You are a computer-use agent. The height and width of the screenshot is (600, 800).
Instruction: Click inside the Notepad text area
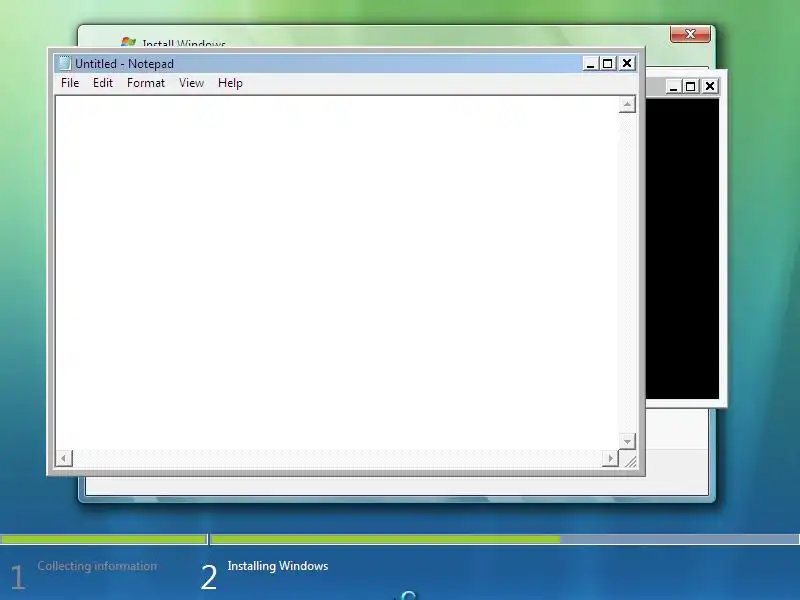point(337,273)
